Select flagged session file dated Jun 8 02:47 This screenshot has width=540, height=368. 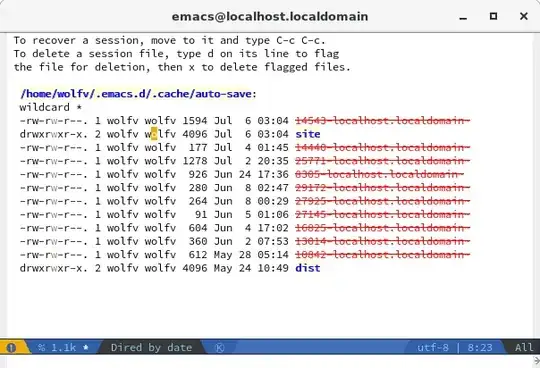(383, 188)
